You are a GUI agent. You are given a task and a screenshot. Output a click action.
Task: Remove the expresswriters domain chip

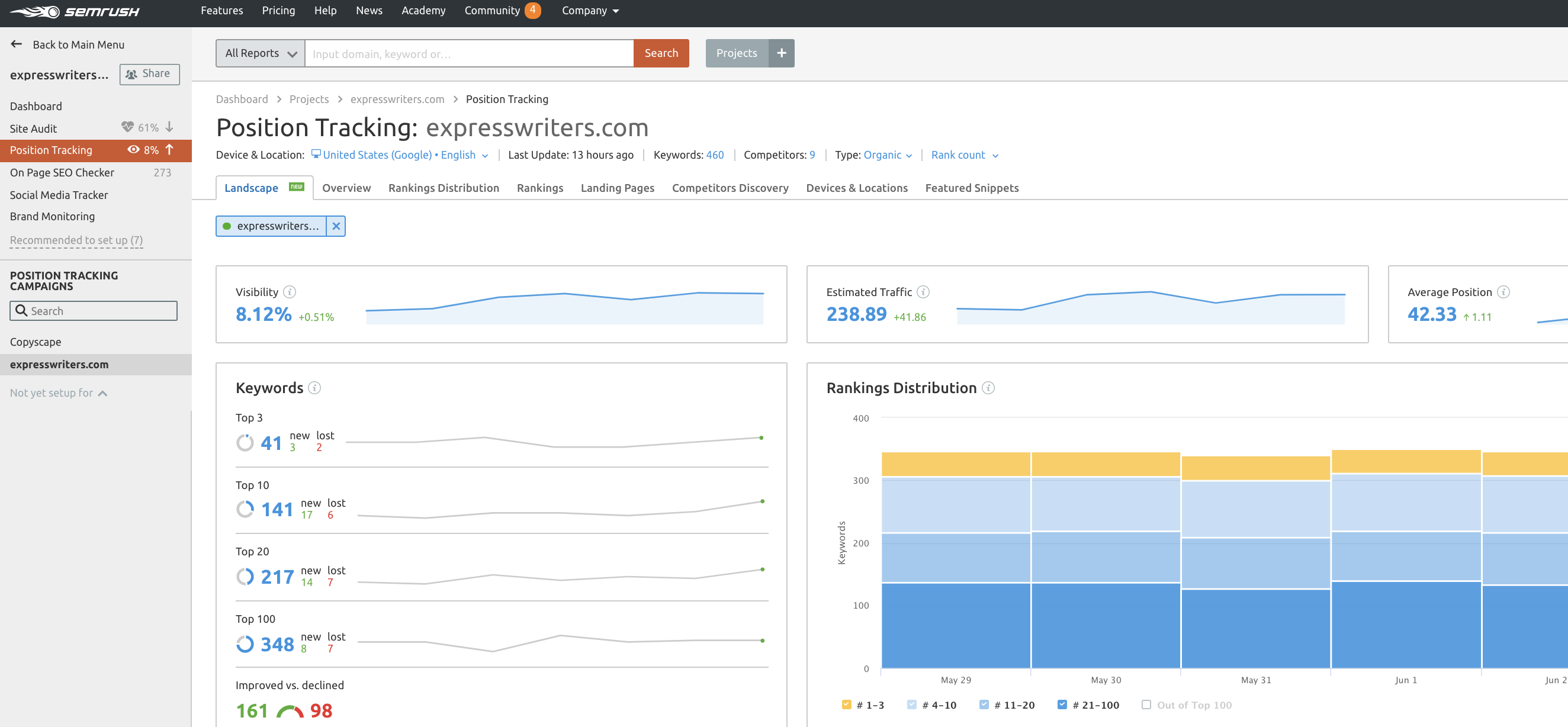[x=336, y=226]
